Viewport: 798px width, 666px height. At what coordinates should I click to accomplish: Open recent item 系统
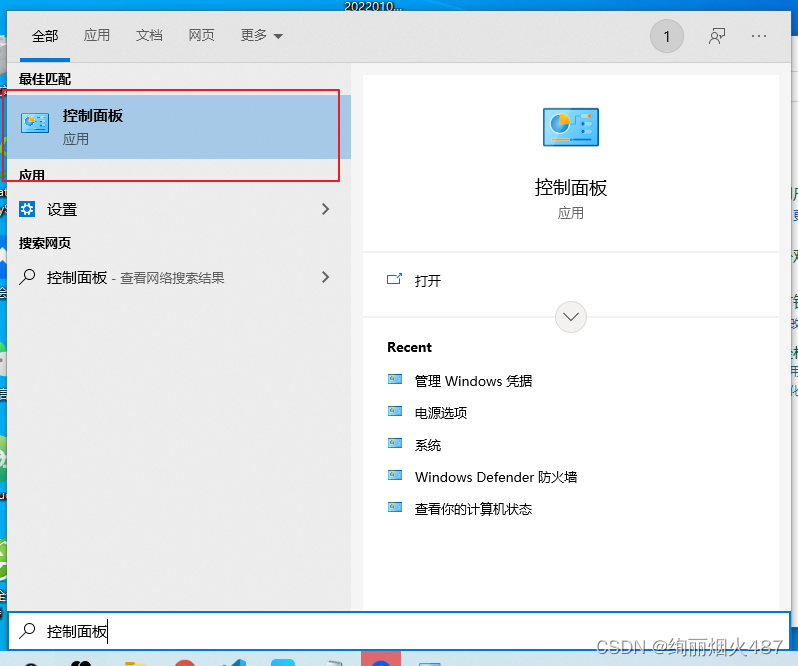click(428, 445)
